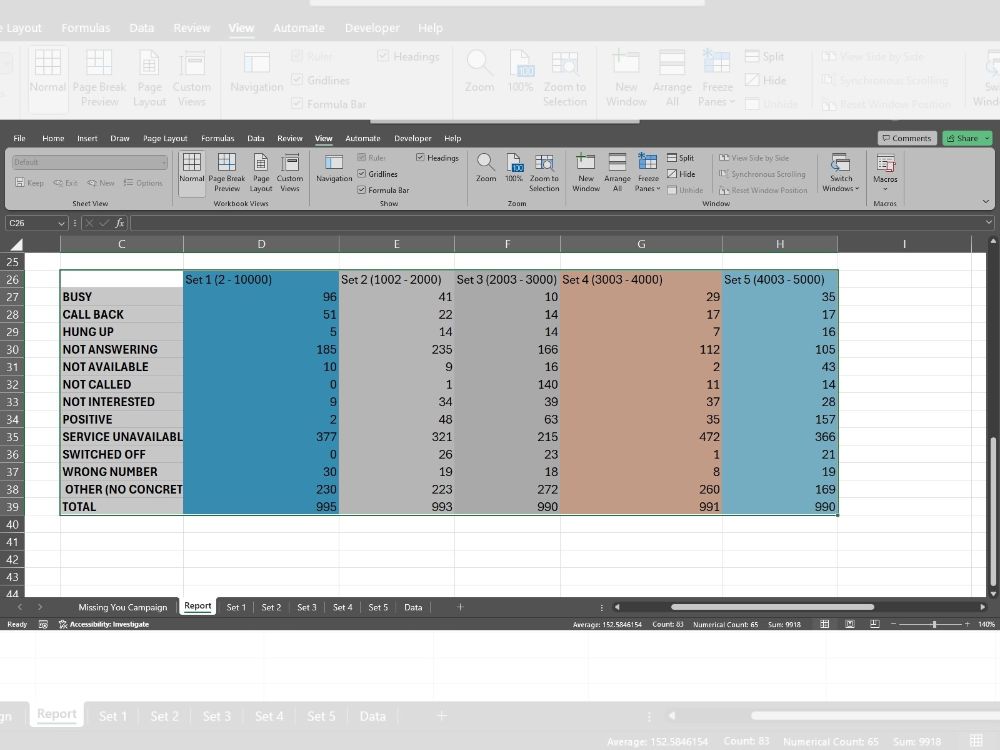Image resolution: width=1000 pixels, height=750 pixels.
Task: Collapse the ribbon with chevron
Action: pos(985,202)
